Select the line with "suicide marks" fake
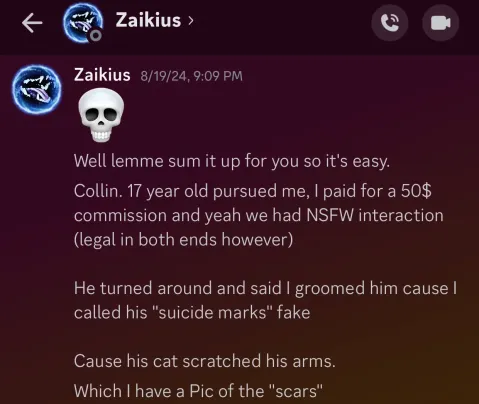Image resolution: width=479 pixels, height=404 pixels. pos(192,312)
